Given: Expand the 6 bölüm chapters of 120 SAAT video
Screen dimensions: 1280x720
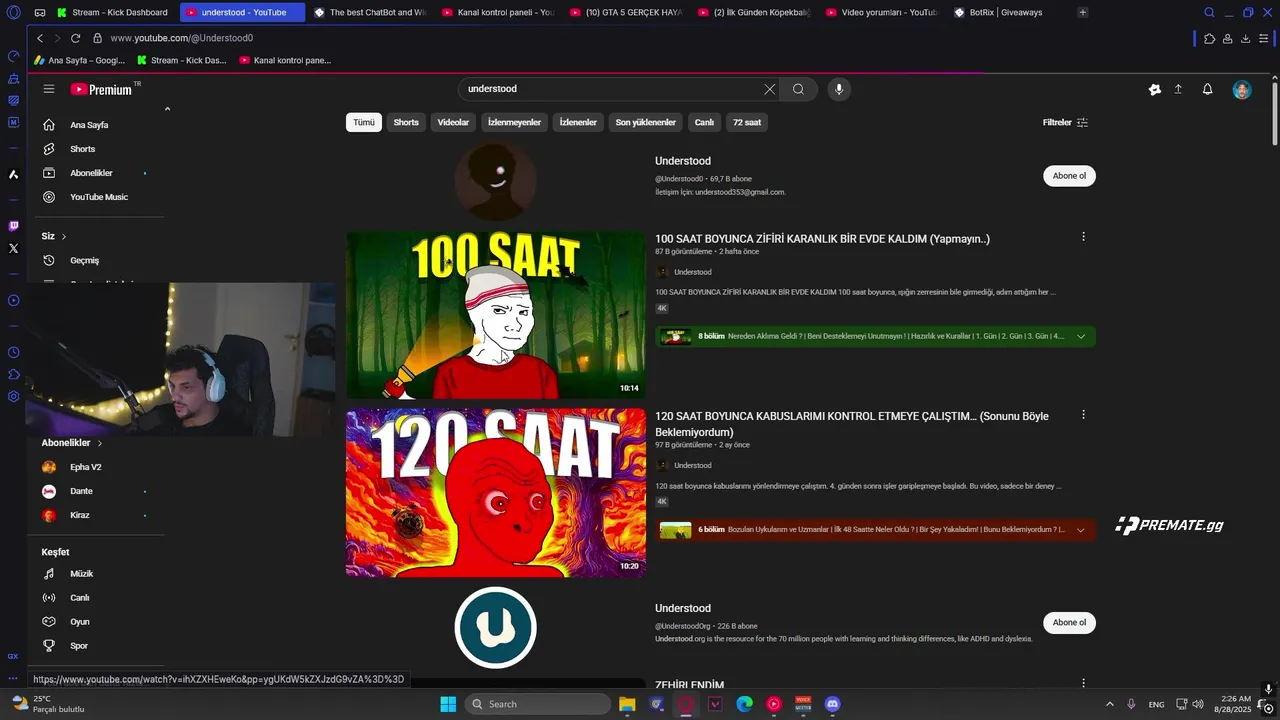Looking at the screenshot, I should pyautogui.click(x=1081, y=530).
